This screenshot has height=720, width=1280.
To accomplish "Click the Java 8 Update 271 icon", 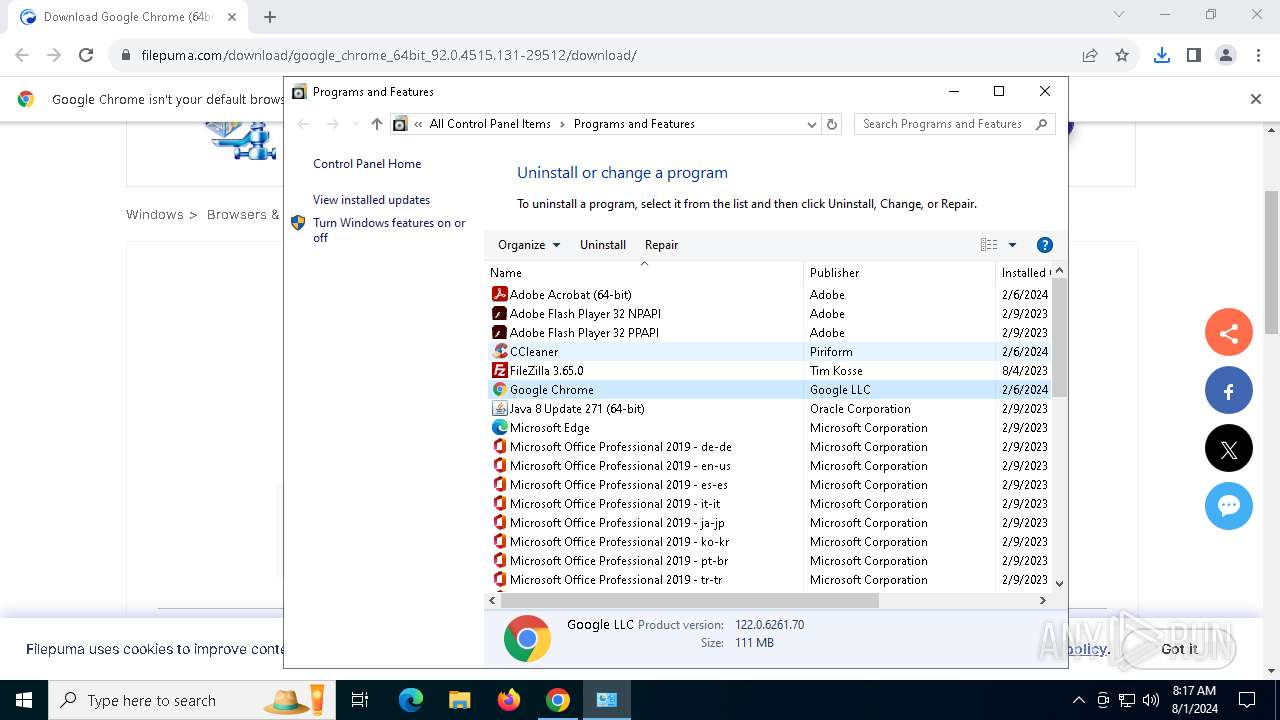I will point(500,408).
